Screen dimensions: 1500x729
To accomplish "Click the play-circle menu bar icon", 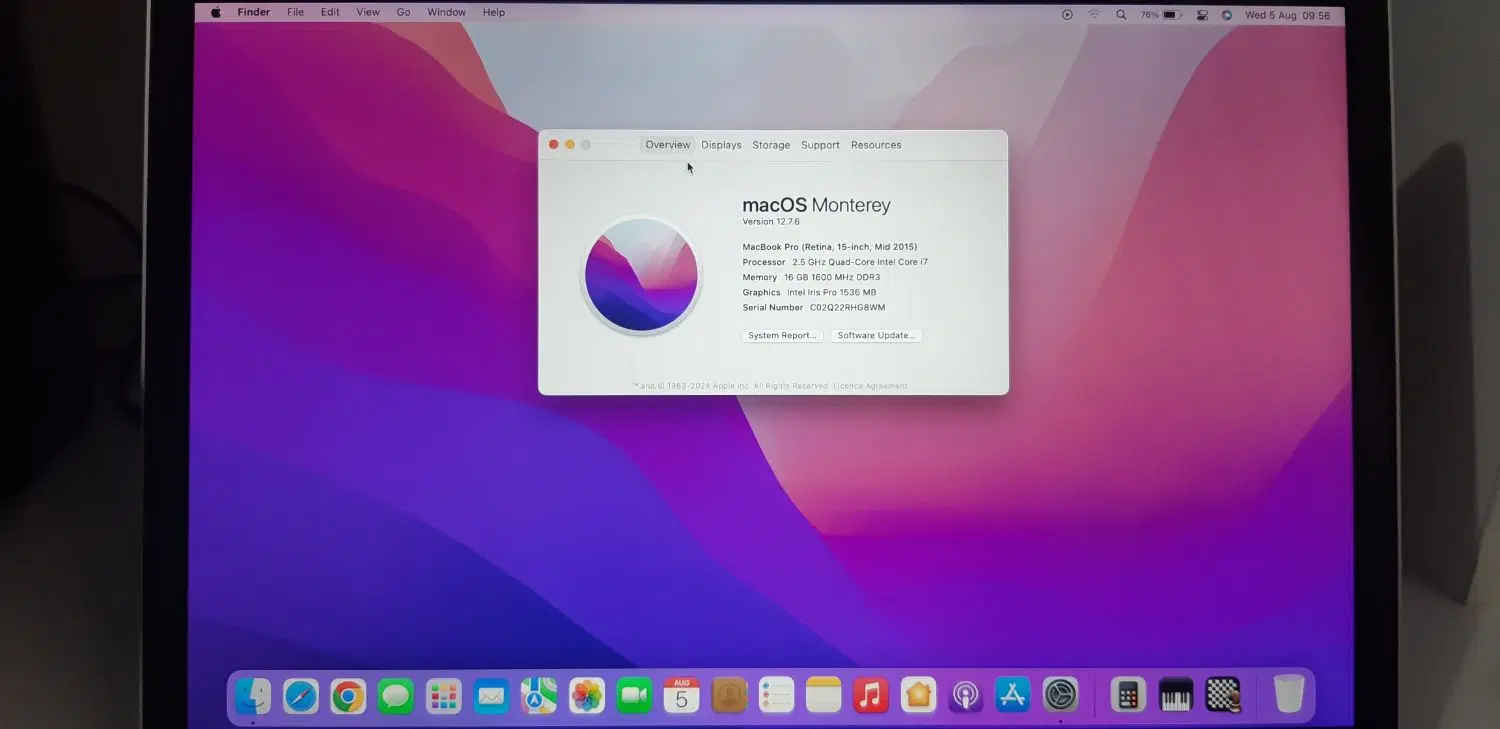I will (1067, 15).
